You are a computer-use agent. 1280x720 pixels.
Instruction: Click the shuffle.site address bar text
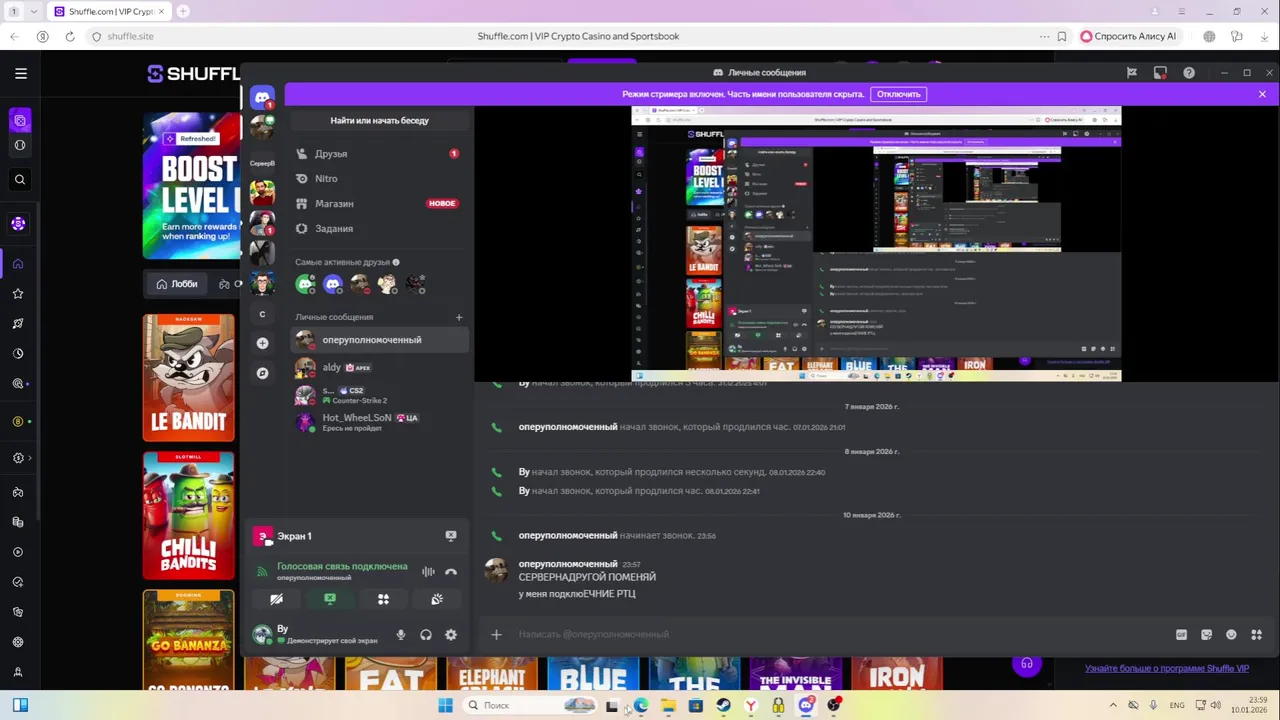(x=130, y=36)
